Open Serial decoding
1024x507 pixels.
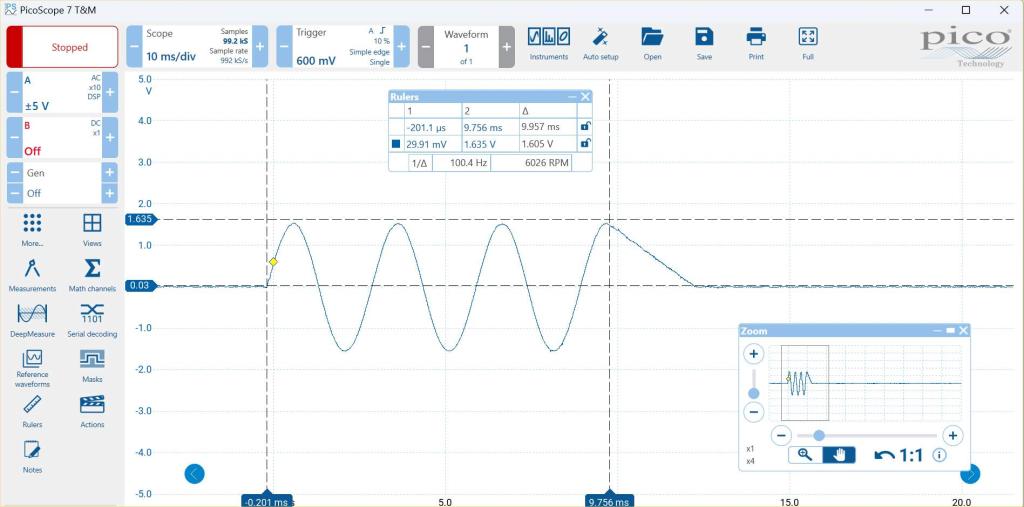92,318
